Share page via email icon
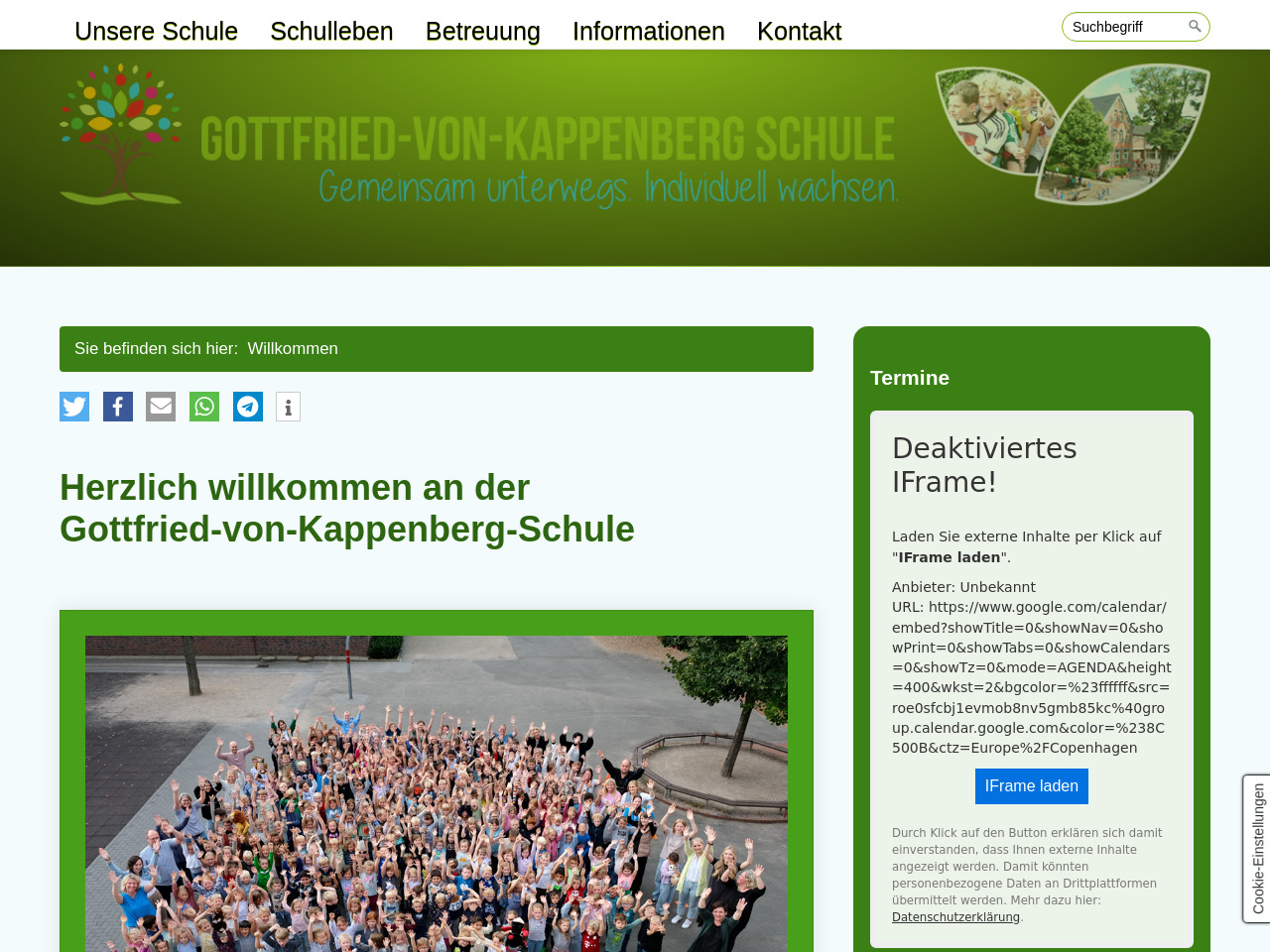Screen dimensions: 1270x952 pos(161,407)
